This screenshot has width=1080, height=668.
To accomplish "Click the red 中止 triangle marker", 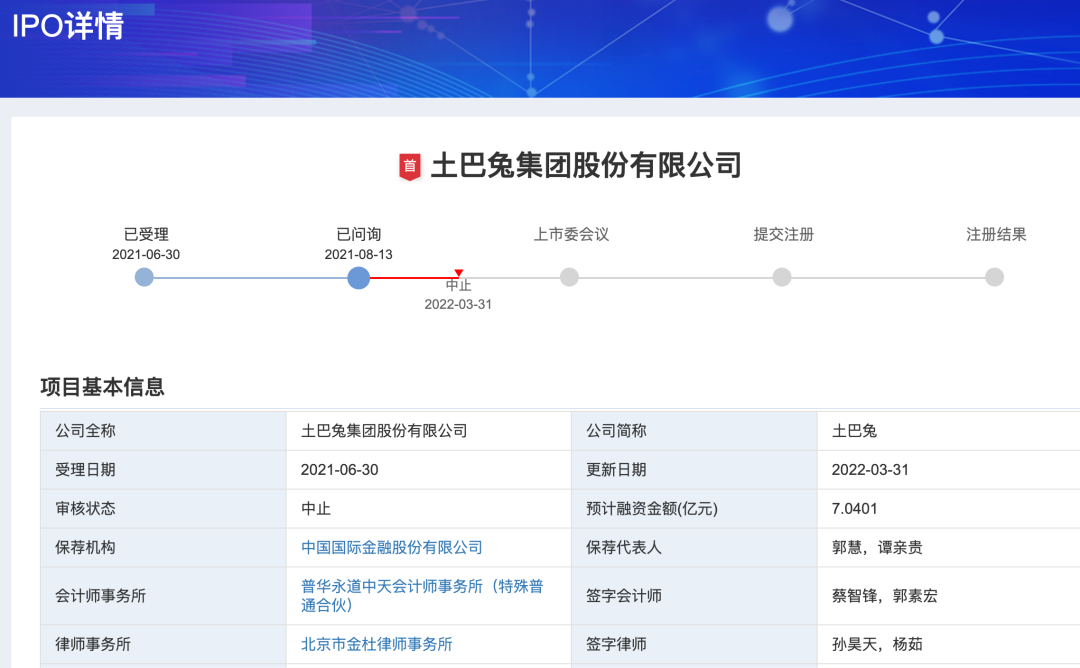I will click(x=459, y=273).
